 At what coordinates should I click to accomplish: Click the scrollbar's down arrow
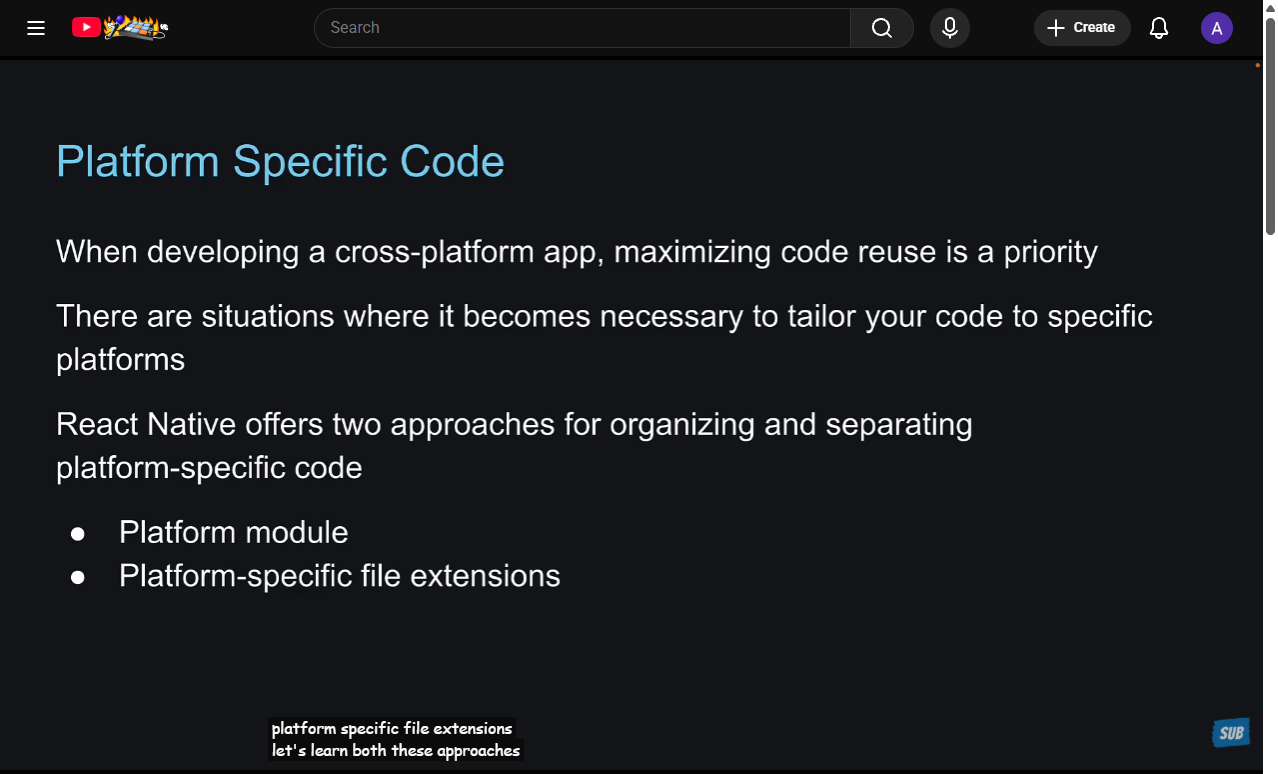(x=1270, y=766)
